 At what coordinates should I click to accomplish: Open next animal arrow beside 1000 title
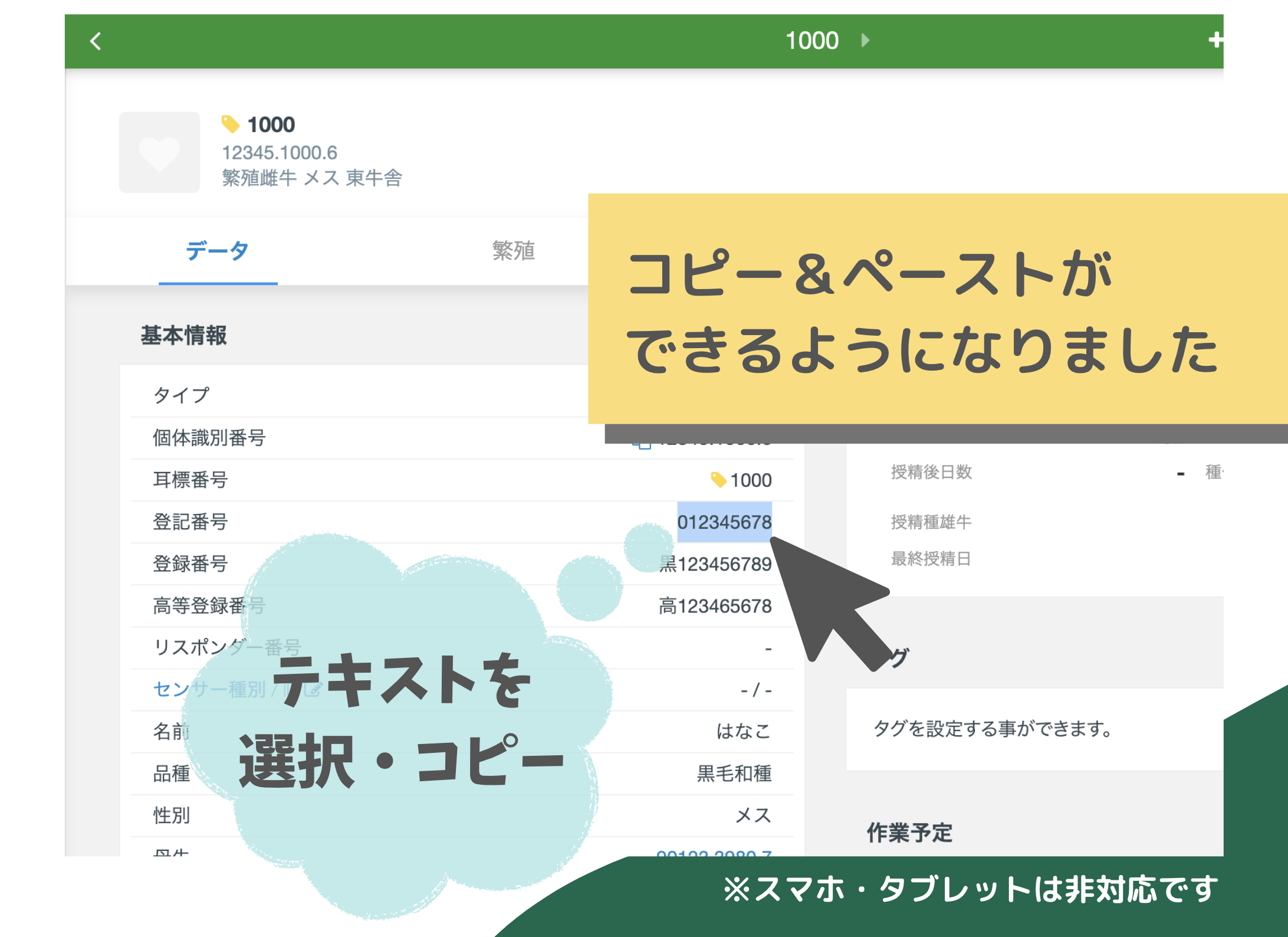pyautogui.click(x=865, y=40)
